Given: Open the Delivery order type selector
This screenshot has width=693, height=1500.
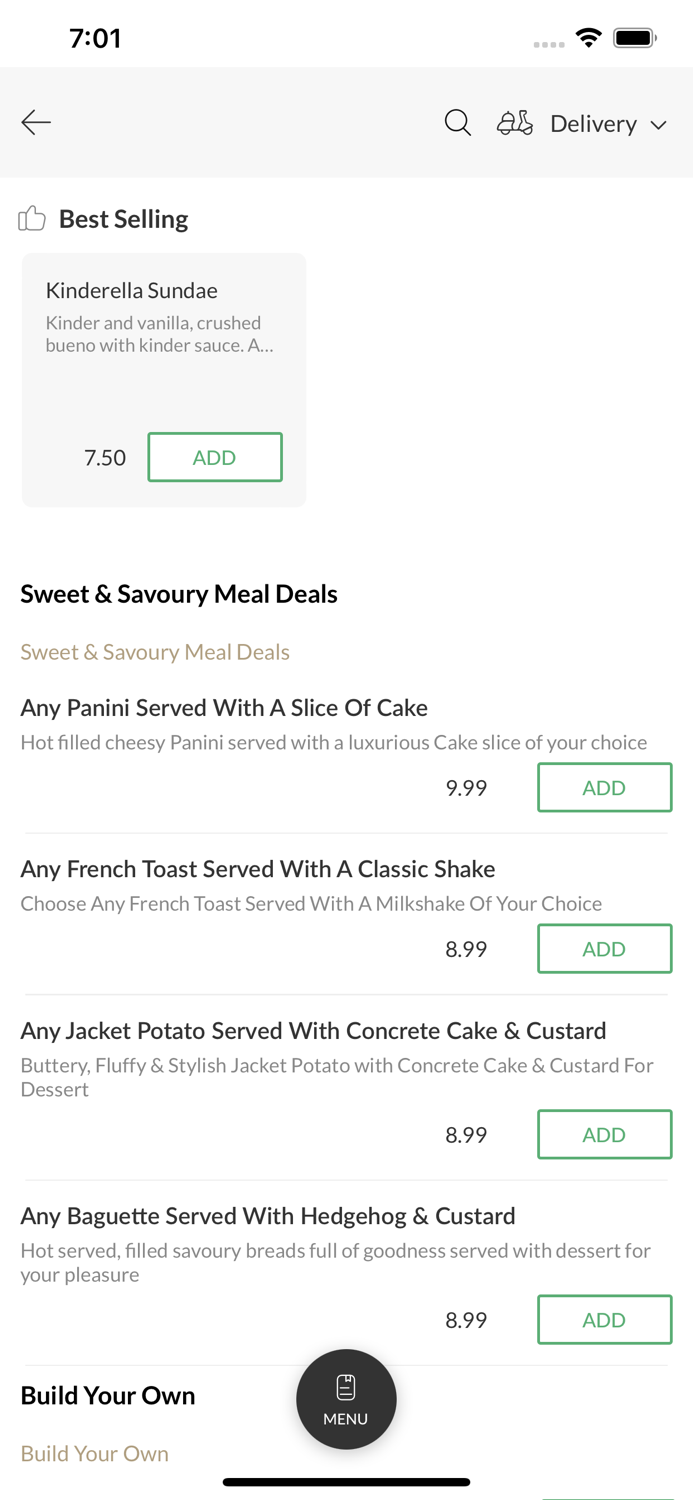Looking at the screenshot, I should point(594,124).
